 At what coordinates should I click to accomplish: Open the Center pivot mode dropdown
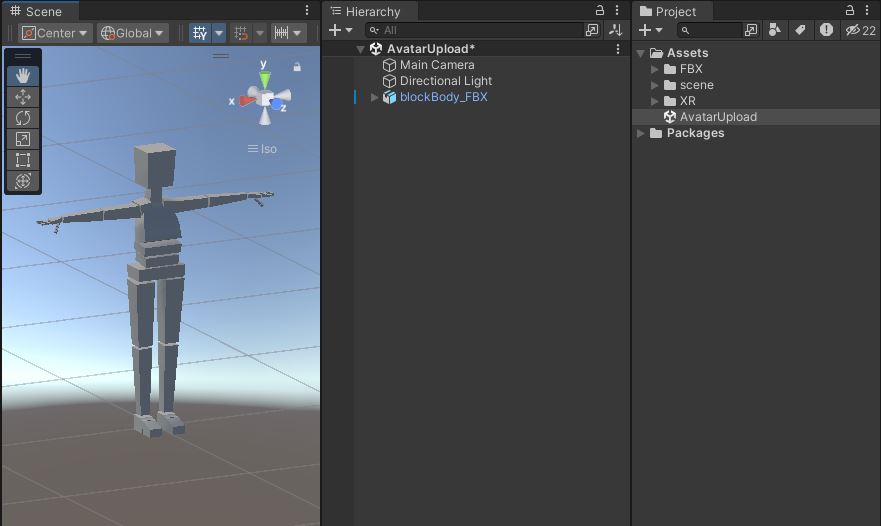[56, 33]
